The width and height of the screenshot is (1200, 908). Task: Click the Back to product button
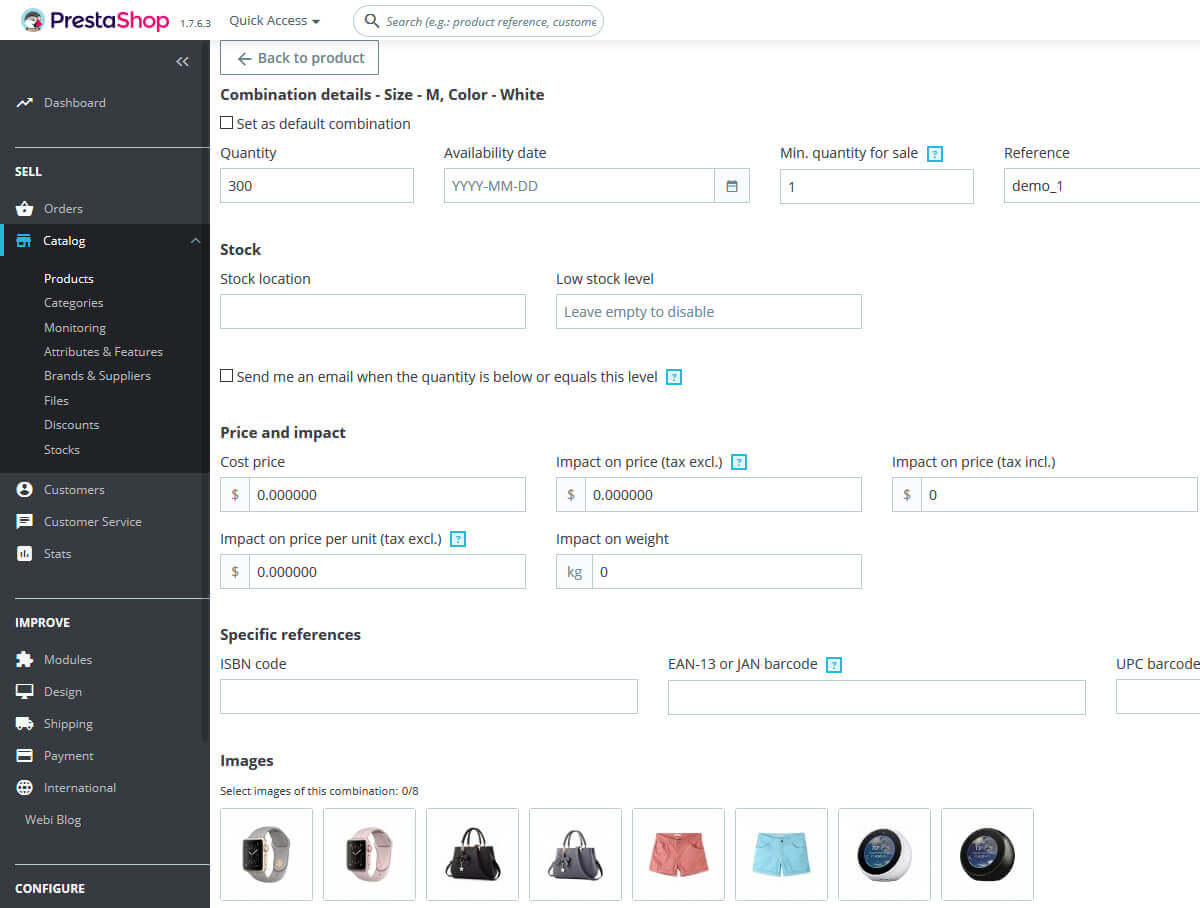pos(298,57)
